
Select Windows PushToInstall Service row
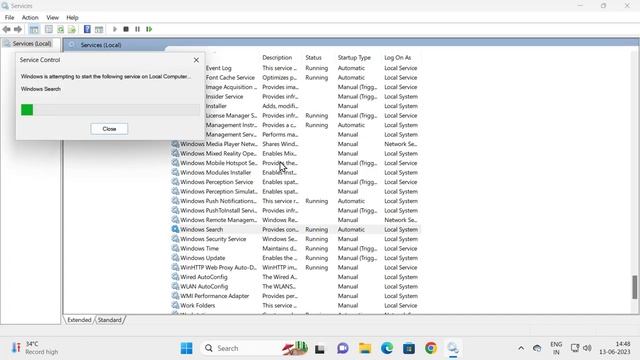(x=296, y=211)
